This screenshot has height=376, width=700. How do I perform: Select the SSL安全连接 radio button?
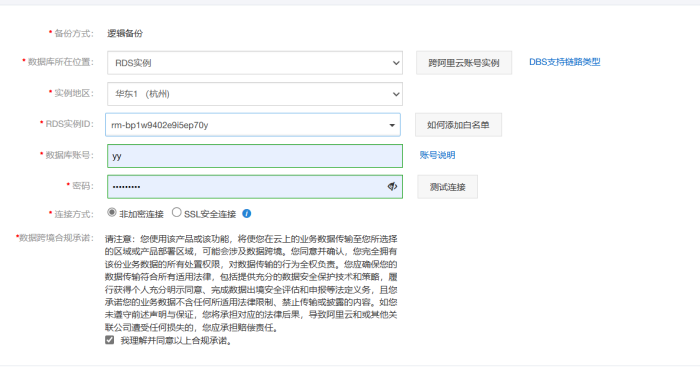[x=177, y=213]
